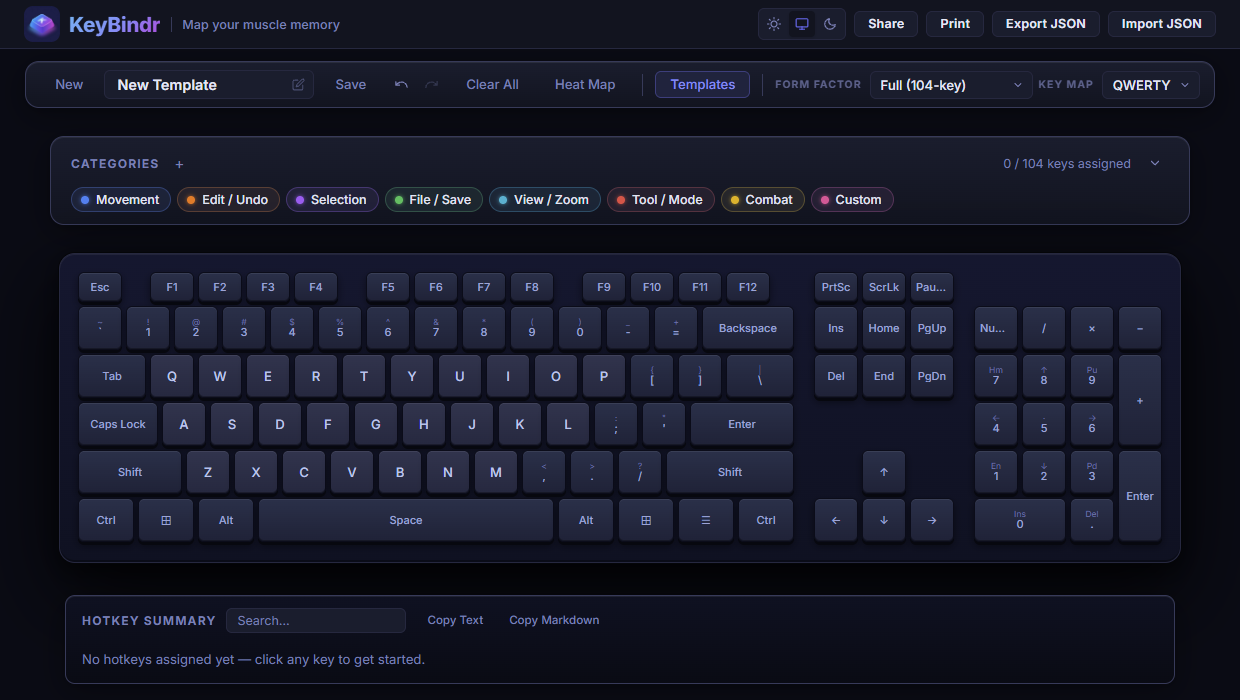Click Export JSON button

(x=1046, y=24)
